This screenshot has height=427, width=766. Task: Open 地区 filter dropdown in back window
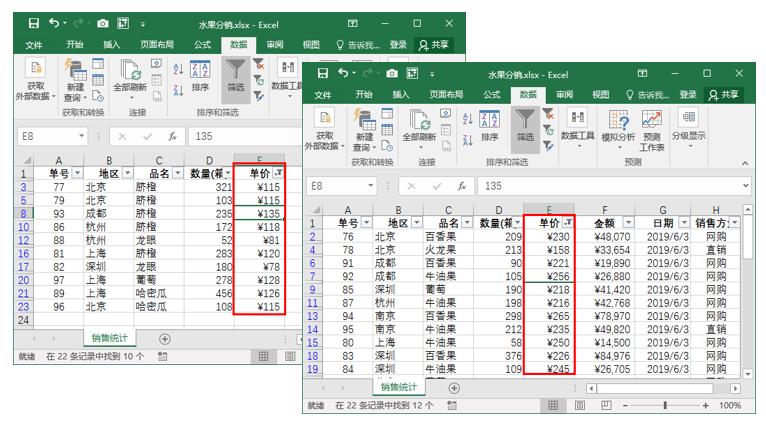click(128, 173)
